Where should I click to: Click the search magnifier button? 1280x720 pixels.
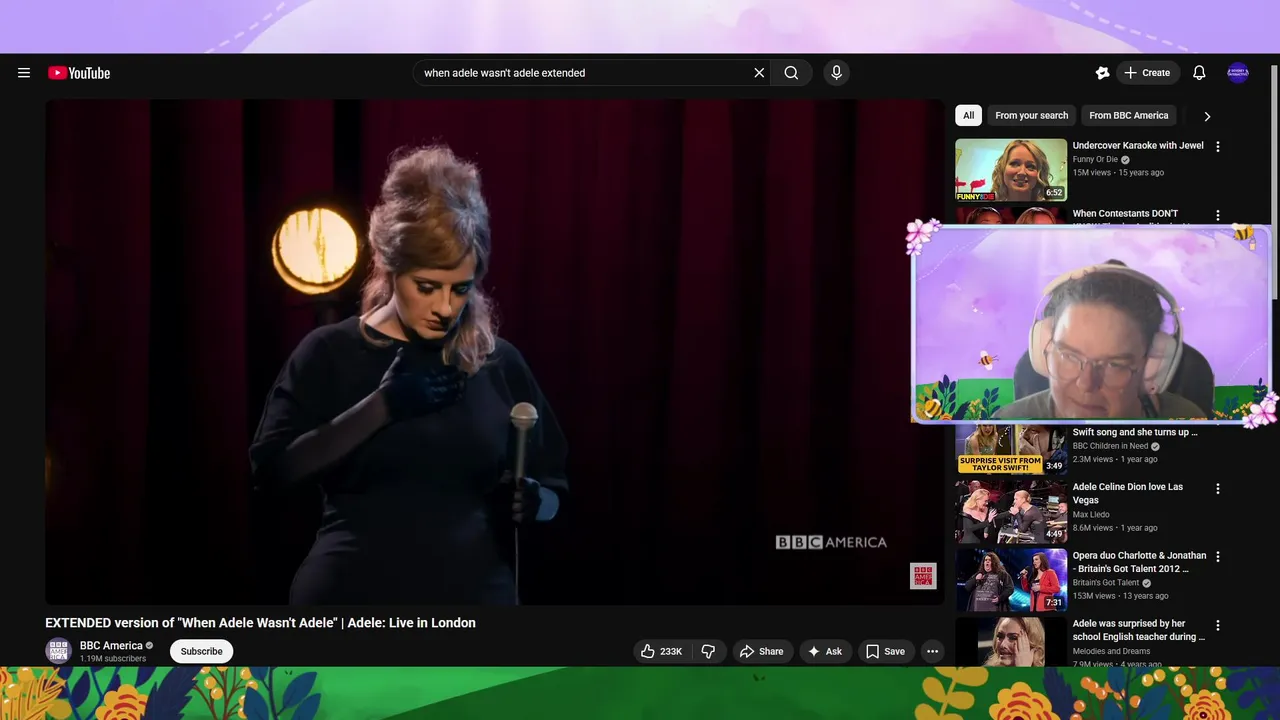pos(791,73)
